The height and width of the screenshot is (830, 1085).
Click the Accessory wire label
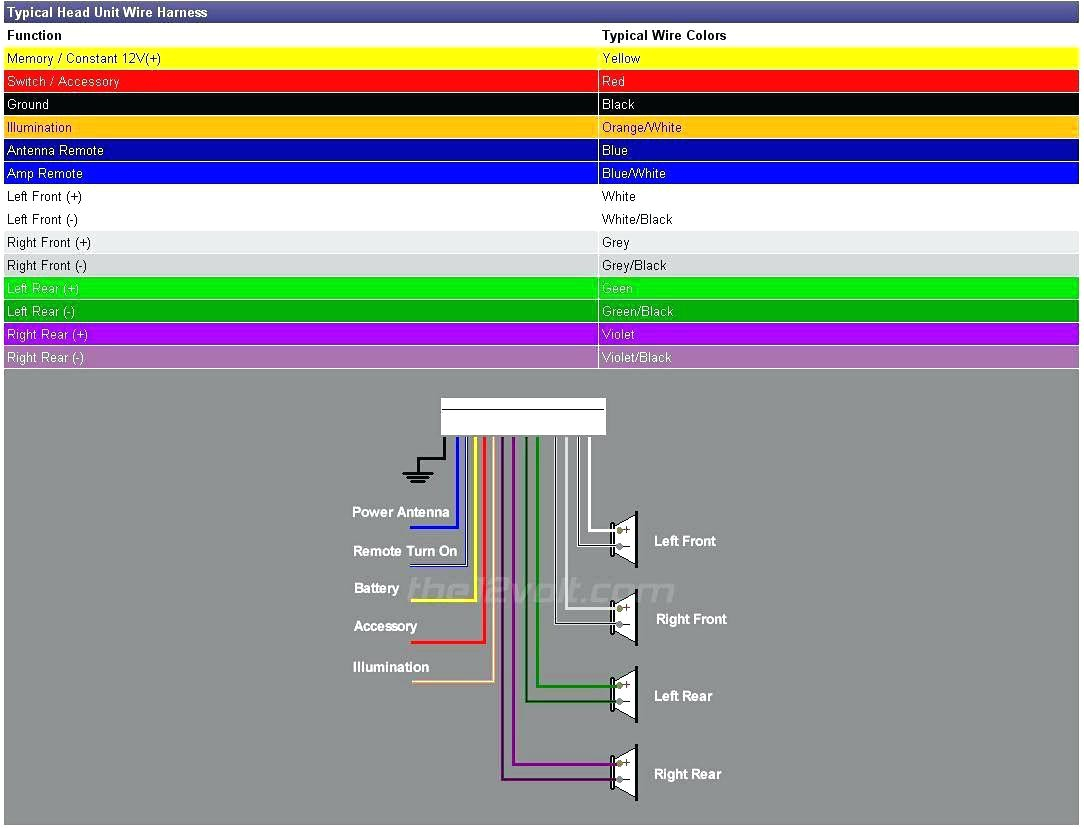point(385,626)
